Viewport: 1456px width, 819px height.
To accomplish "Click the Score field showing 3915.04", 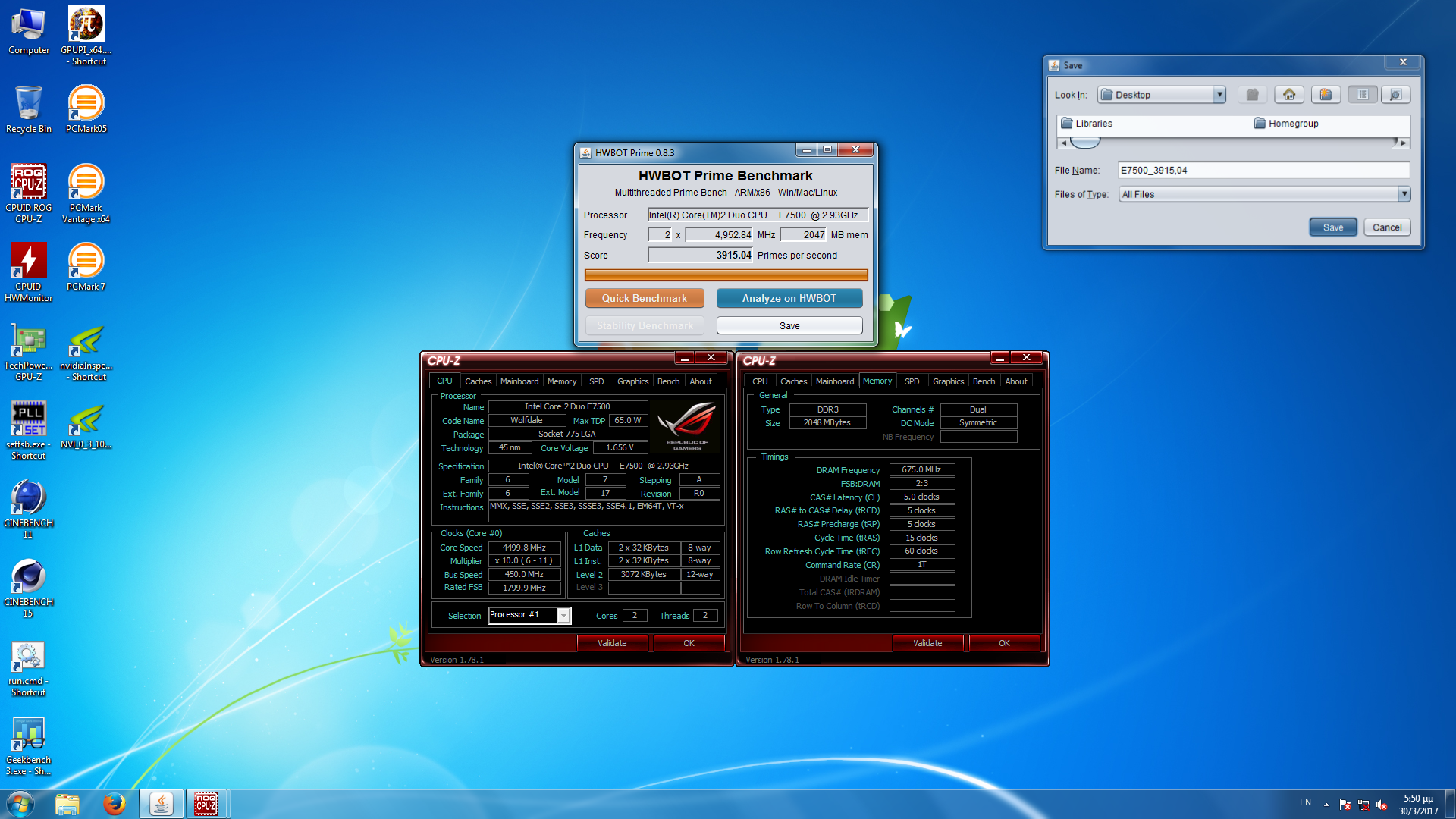I will (701, 256).
